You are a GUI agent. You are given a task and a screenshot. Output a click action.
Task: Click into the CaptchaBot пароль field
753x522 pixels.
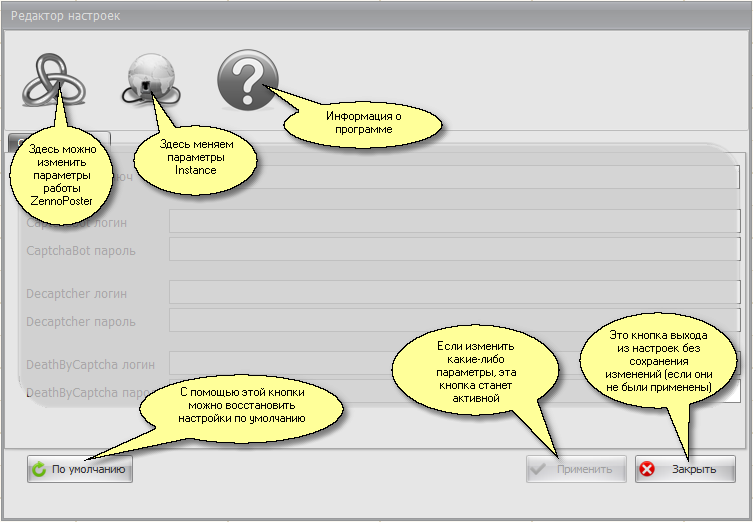450,249
